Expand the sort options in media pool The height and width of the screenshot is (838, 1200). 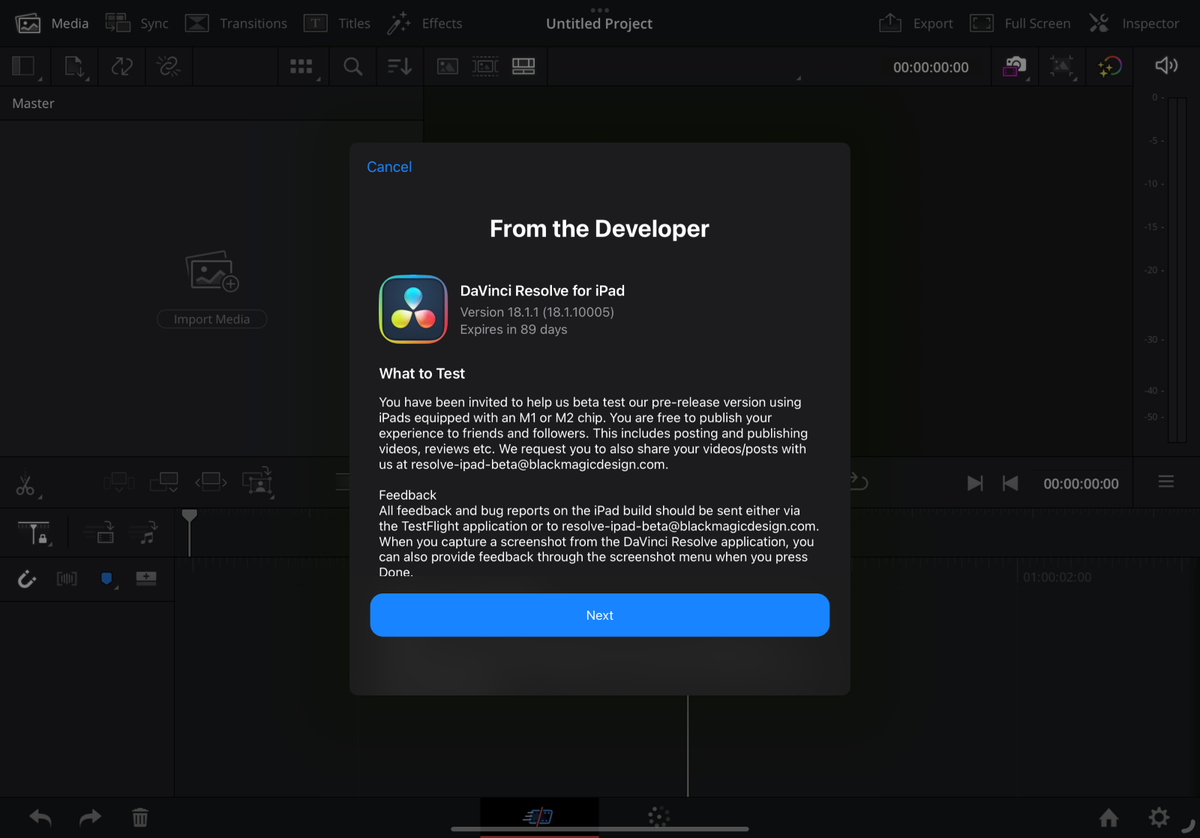pos(399,66)
